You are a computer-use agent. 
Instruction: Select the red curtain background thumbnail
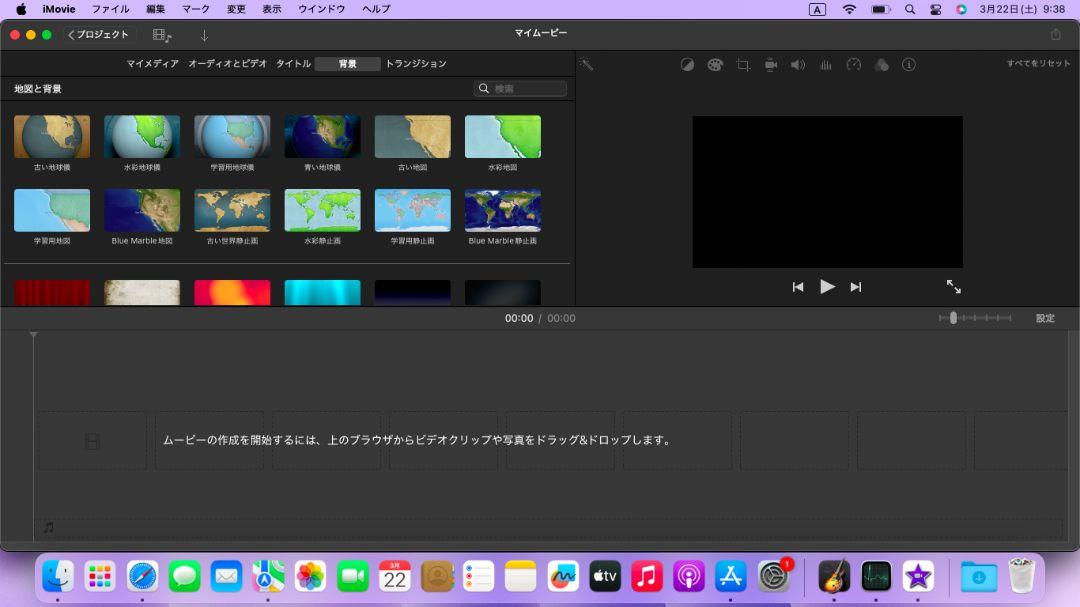pyautogui.click(x=52, y=292)
